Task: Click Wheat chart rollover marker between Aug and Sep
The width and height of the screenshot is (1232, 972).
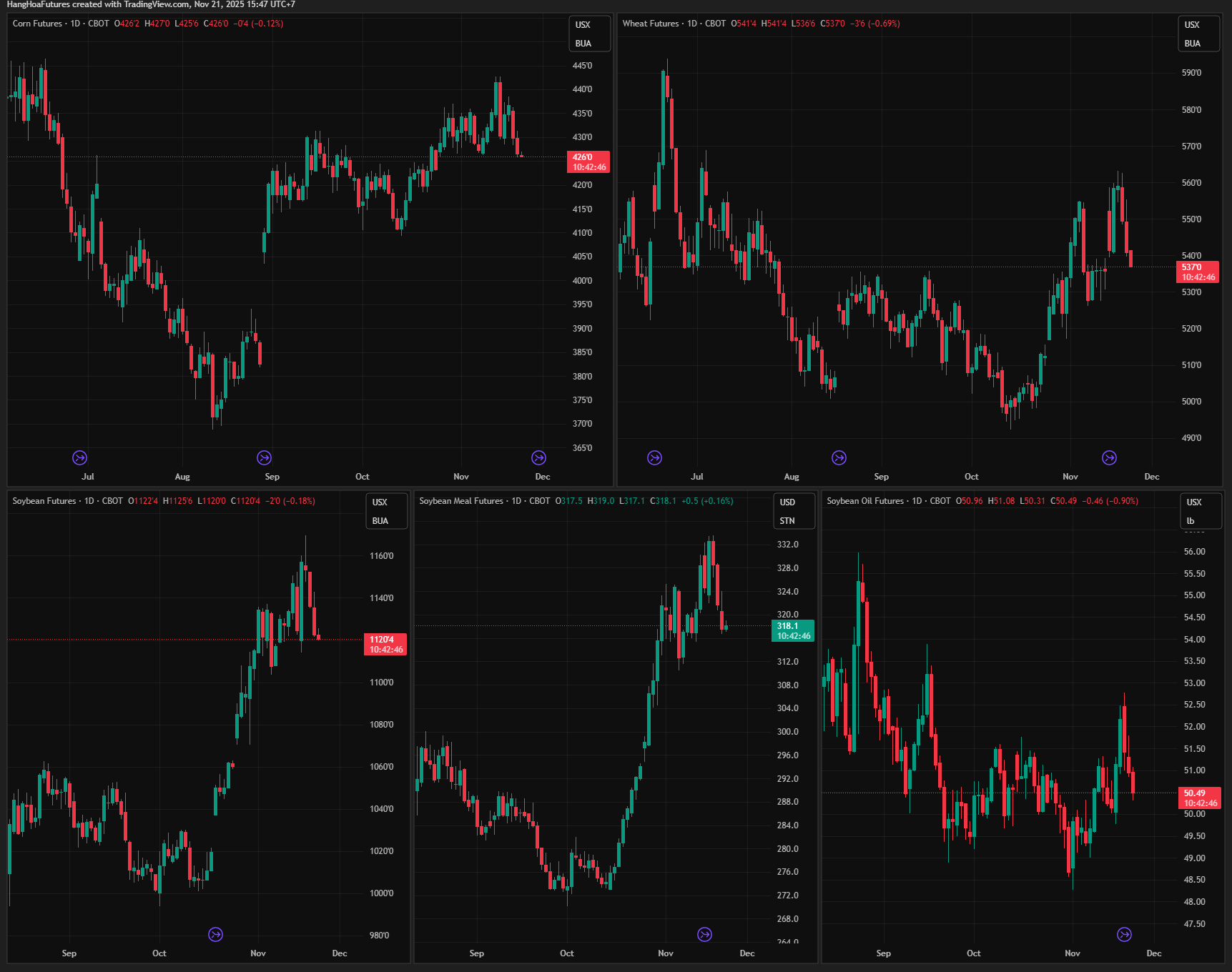Action: 839,457
